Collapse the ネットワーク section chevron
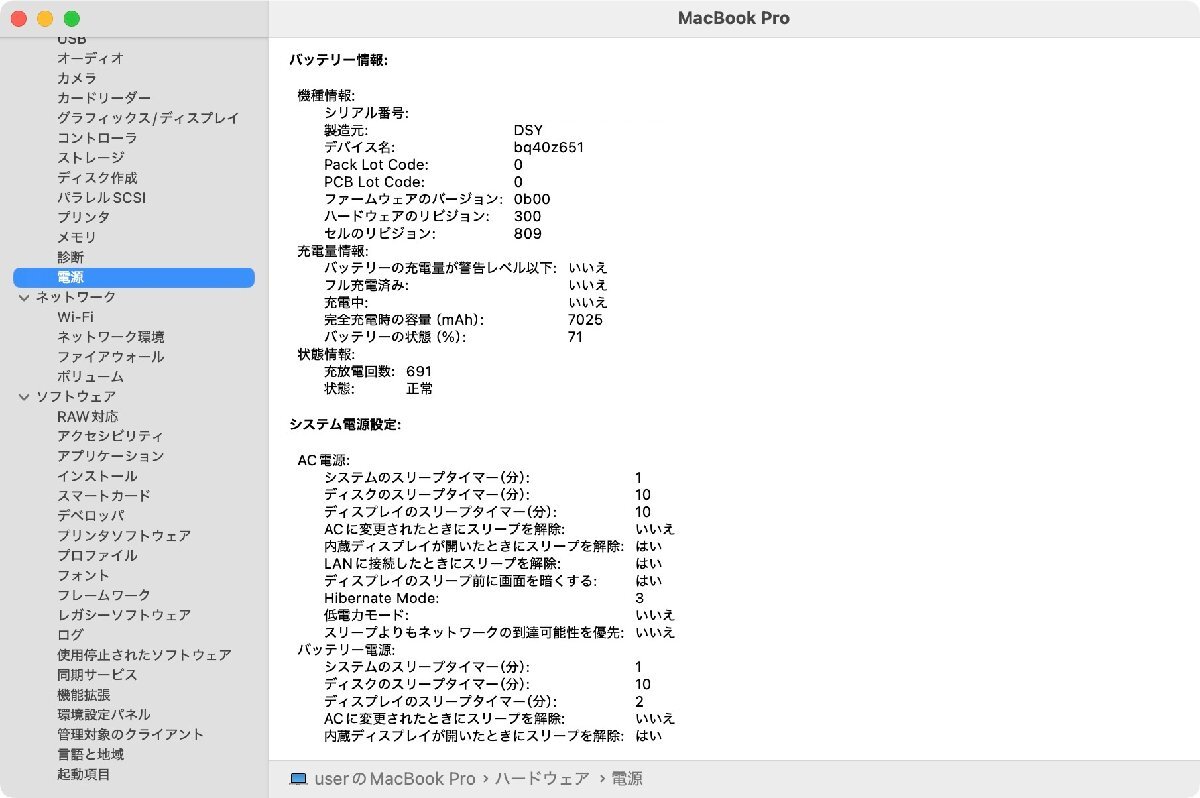 pos(22,297)
